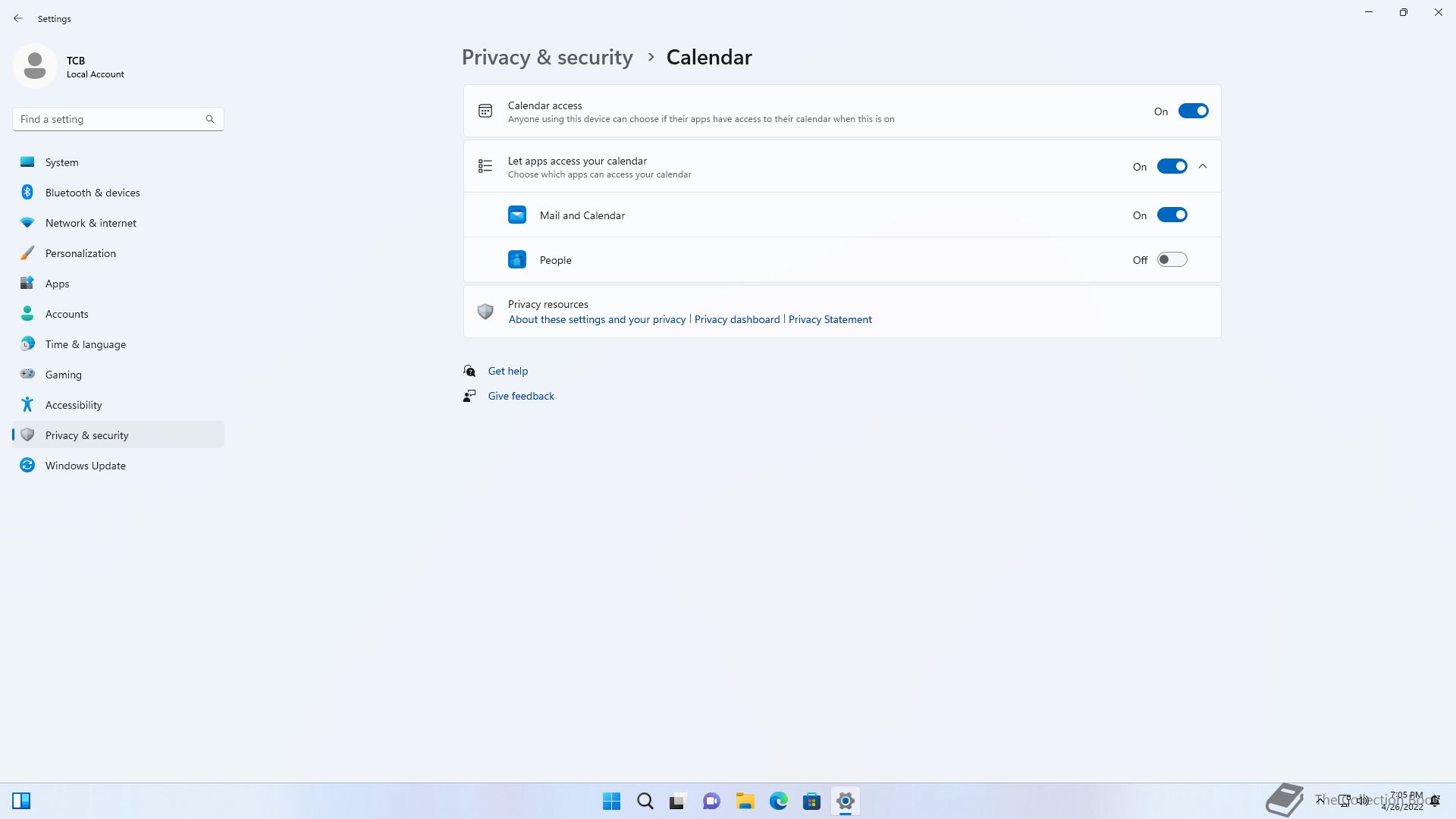This screenshot has height=819, width=1456.
Task: Toggle Let apps access your calendar
Action: (1172, 167)
